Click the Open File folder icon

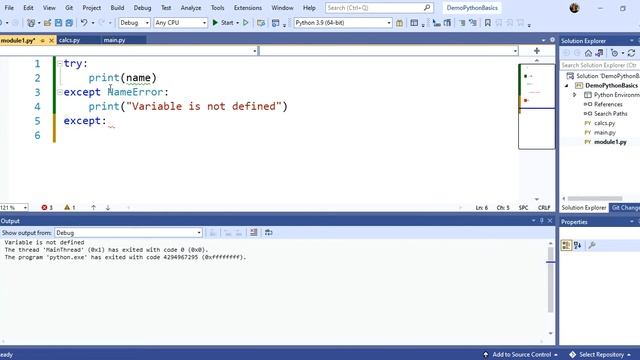pos(47,23)
